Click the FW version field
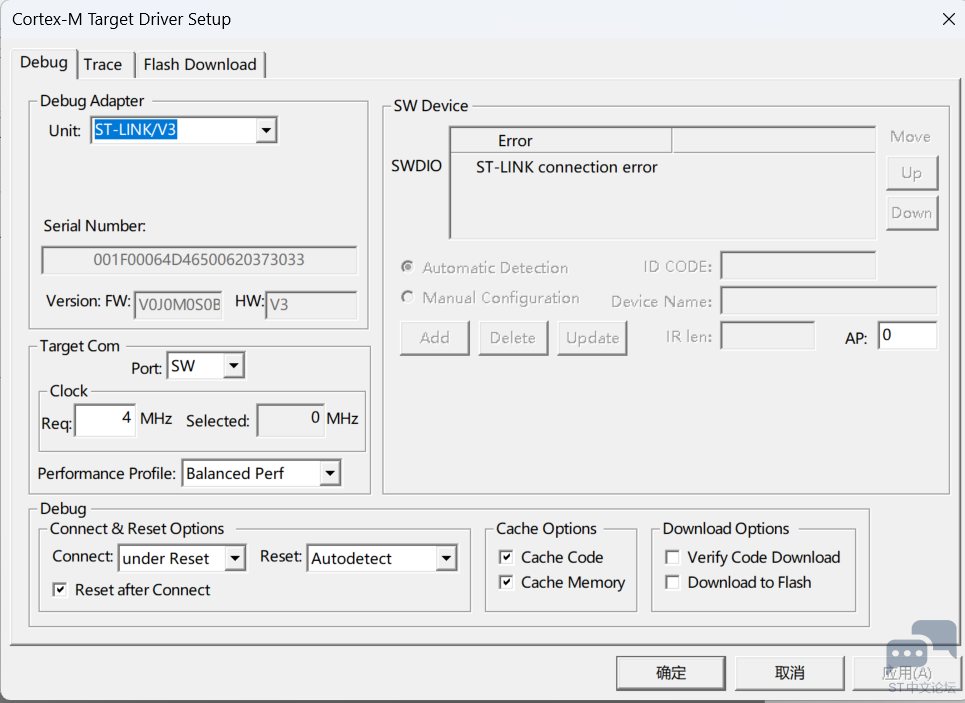The image size is (965, 703). click(x=178, y=305)
